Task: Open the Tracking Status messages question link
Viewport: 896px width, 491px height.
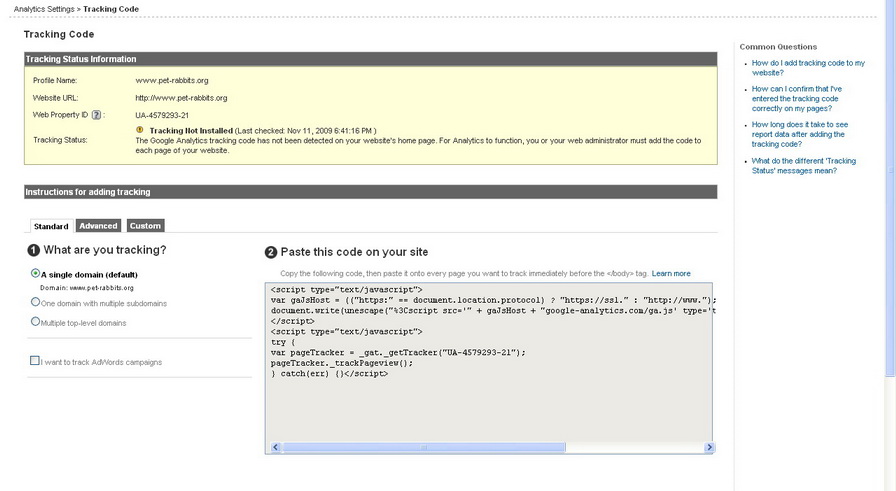Action: pos(803,166)
